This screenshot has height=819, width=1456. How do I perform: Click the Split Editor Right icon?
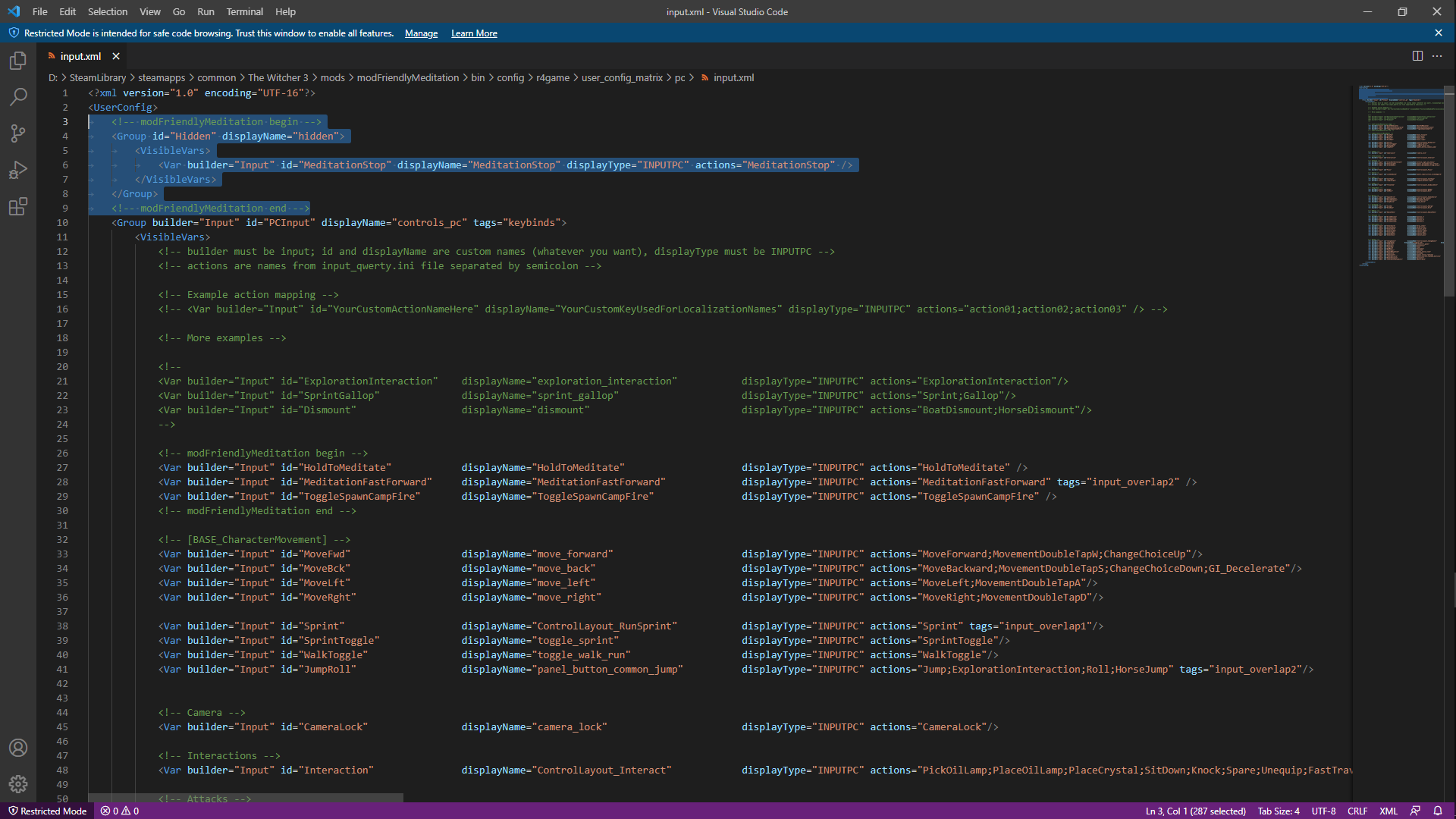click(1417, 56)
